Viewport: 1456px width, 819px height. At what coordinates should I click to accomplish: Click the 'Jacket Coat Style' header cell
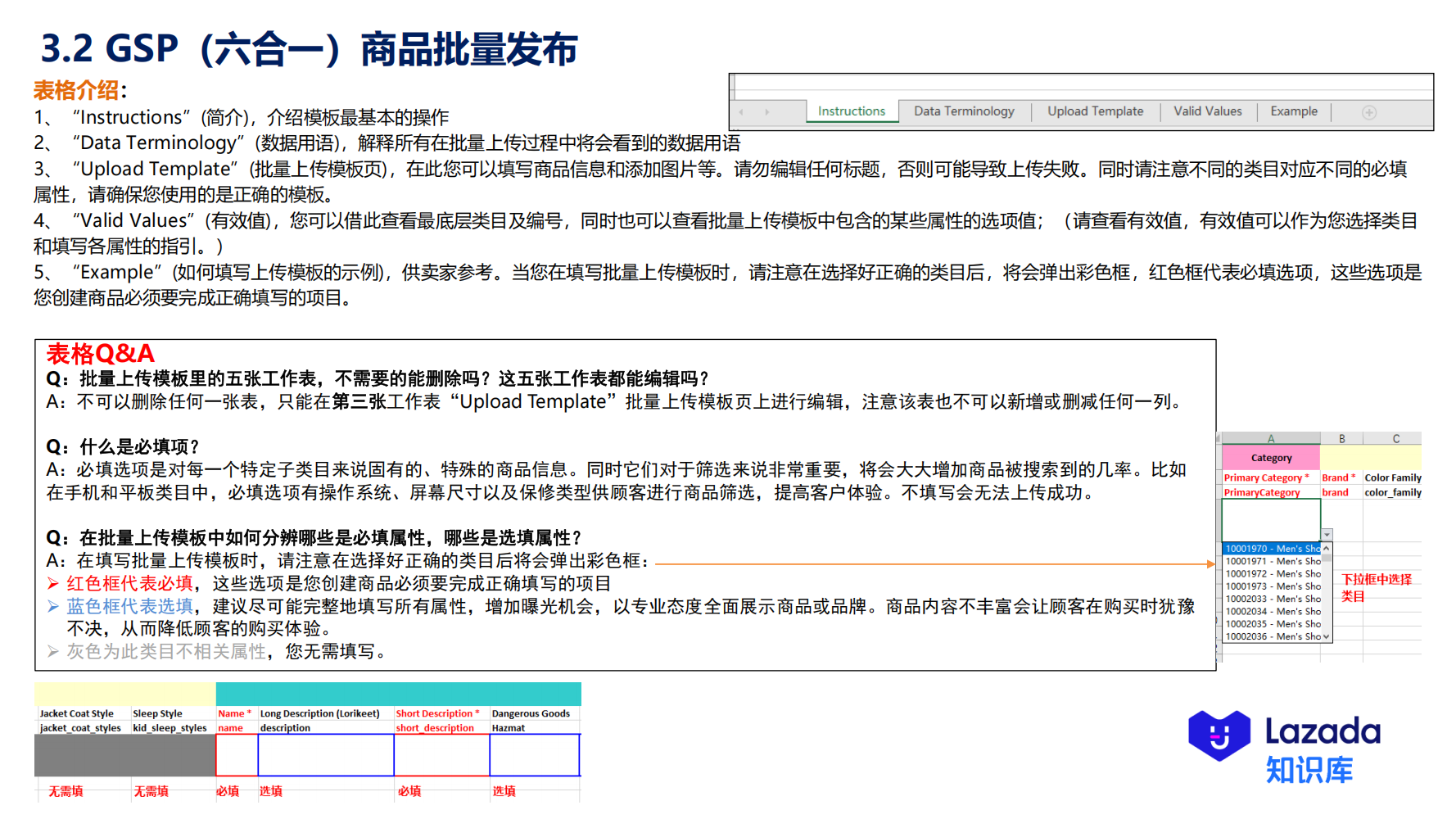(83, 713)
